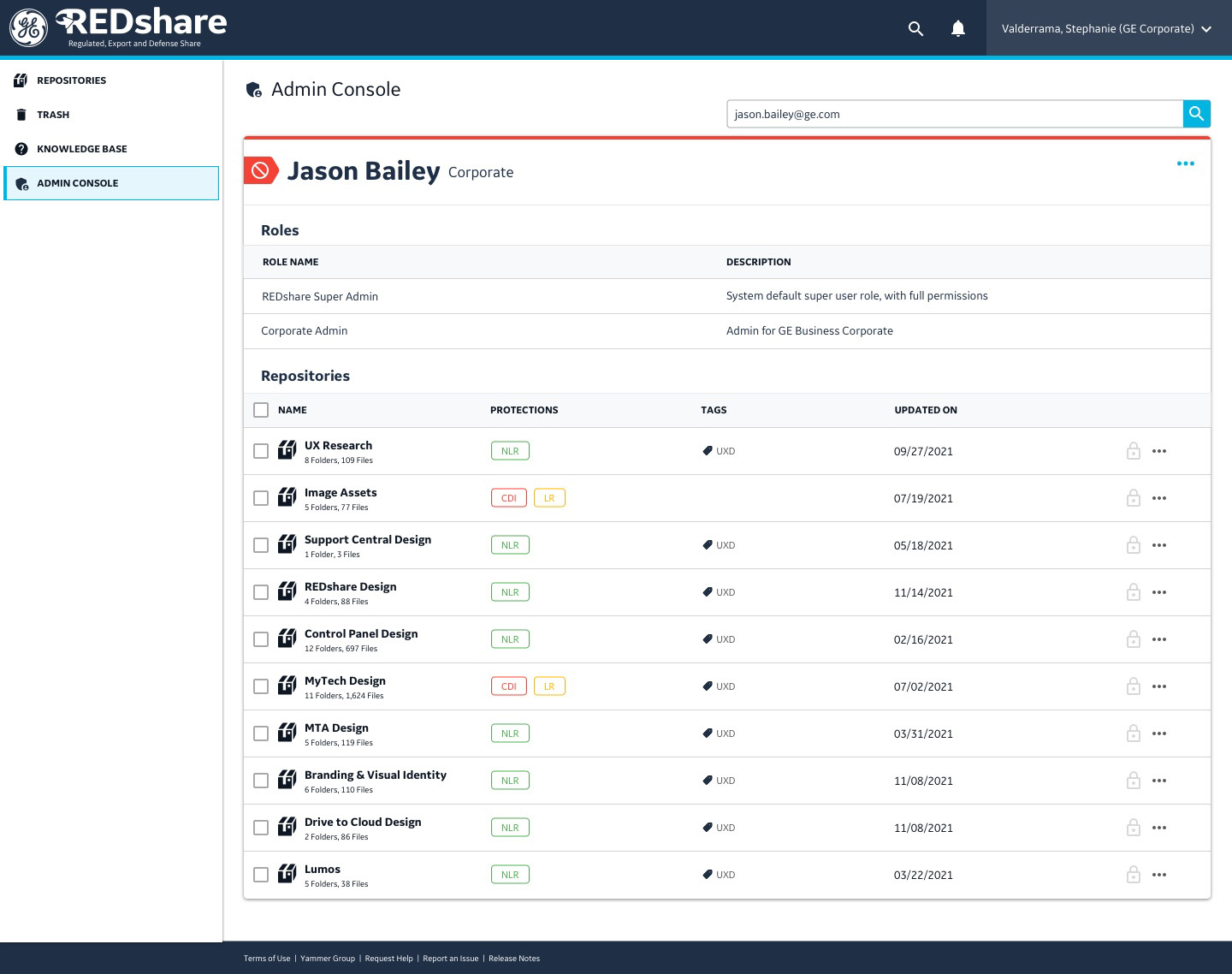This screenshot has height=974, width=1232.
Task: Click the LR badge on MyTech Design
Action: point(549,686)
